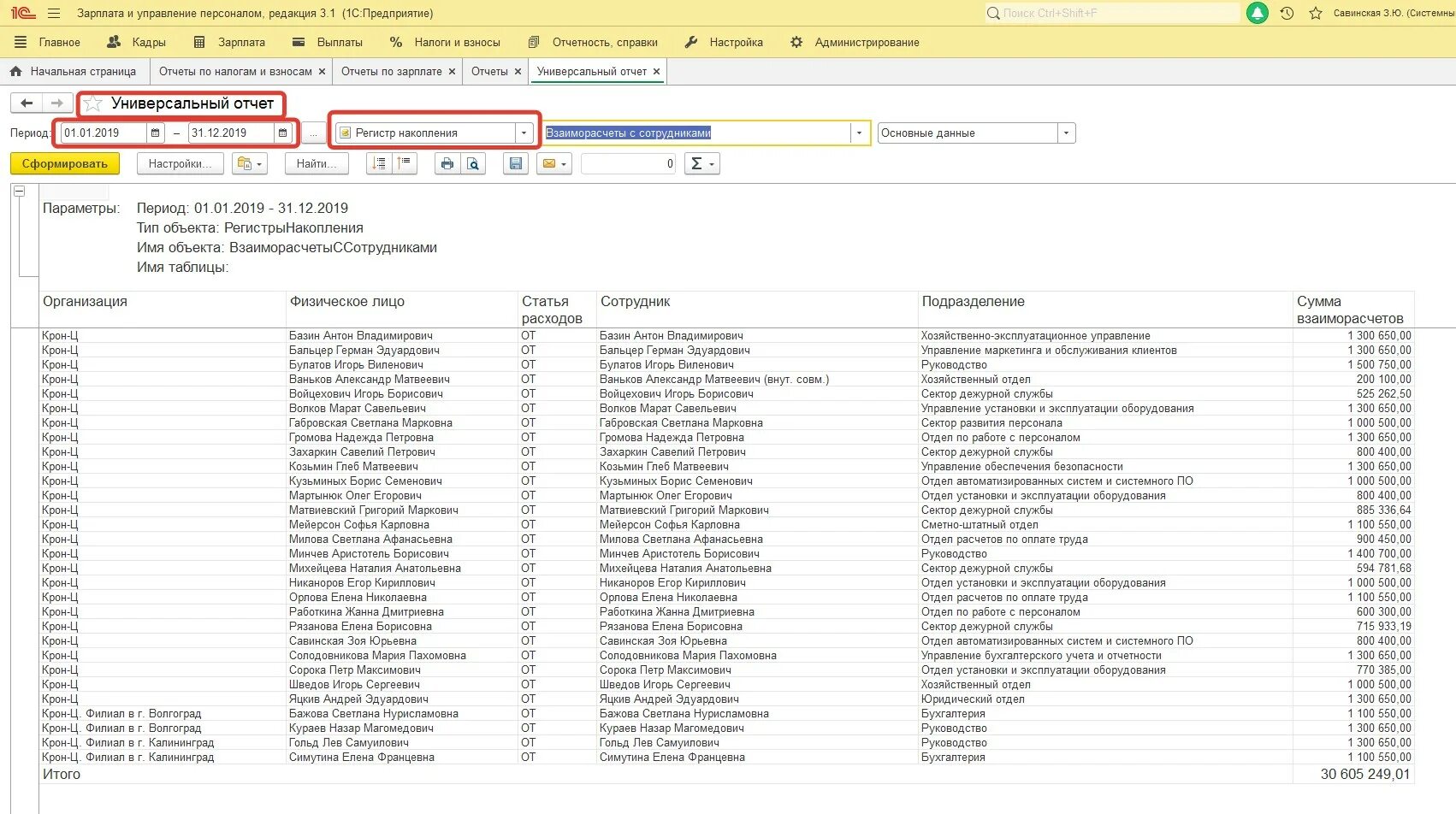This screenshot has height=814, width=1456.
Task: Click the global search field
Action: 1112,13
